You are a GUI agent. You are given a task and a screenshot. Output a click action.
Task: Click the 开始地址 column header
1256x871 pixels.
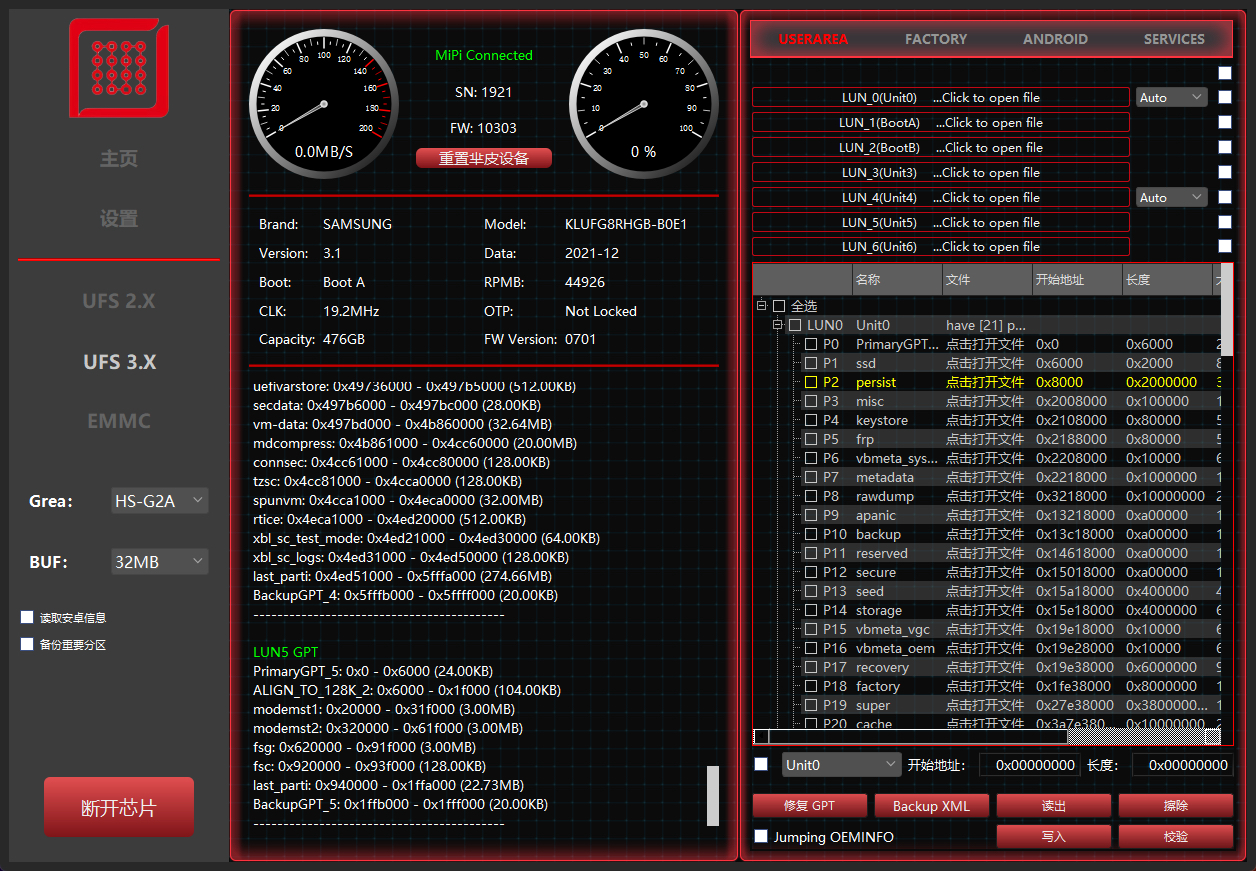[x=1077, y=279]
